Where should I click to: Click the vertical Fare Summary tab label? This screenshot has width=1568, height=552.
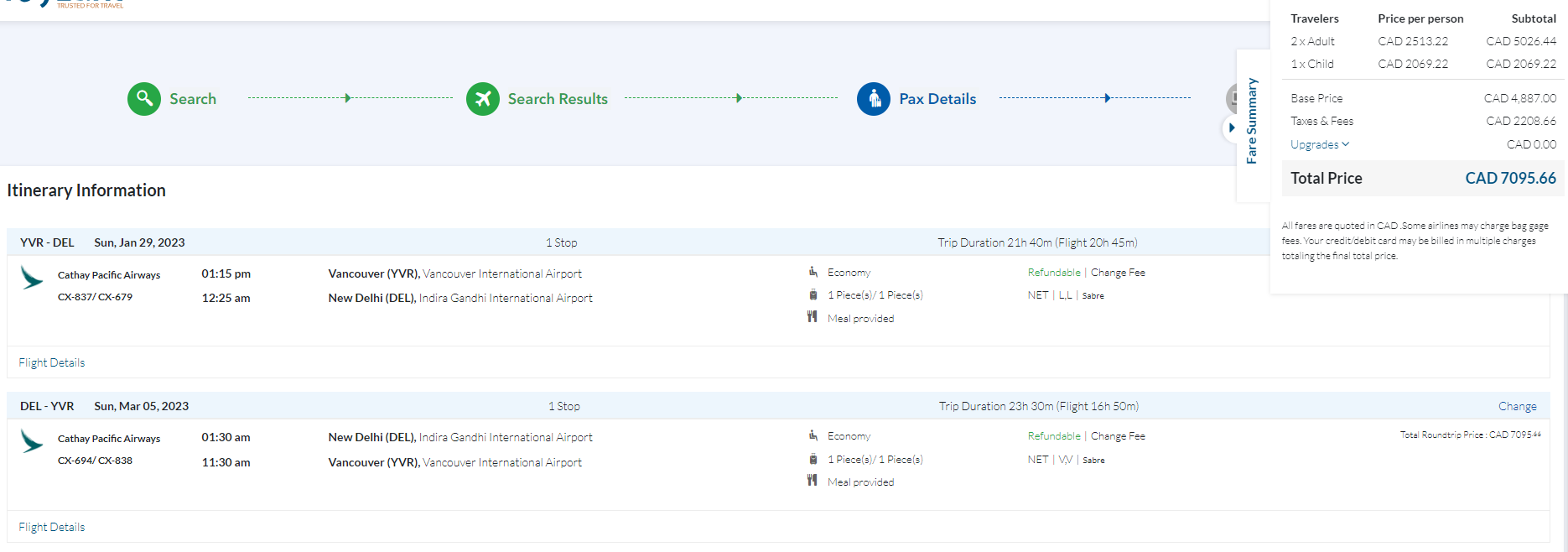pos(1251,121)
